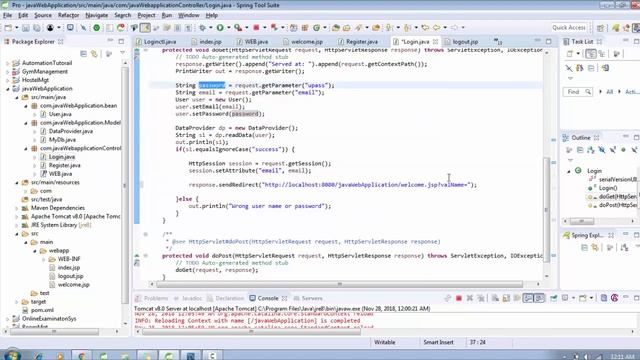Image resolution: width=640 pixels, height=360 pixels.
Task: Click the Package Explorer vertical scrollbar
Action: coord(125,186)
